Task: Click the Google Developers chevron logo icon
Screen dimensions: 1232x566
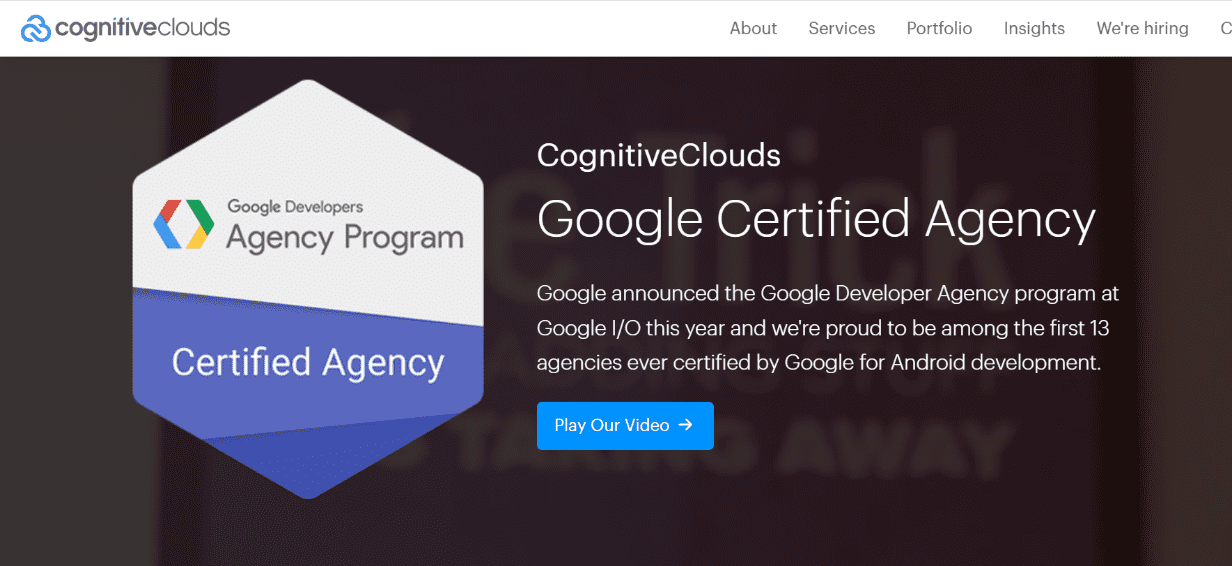Action: point(183,224)
